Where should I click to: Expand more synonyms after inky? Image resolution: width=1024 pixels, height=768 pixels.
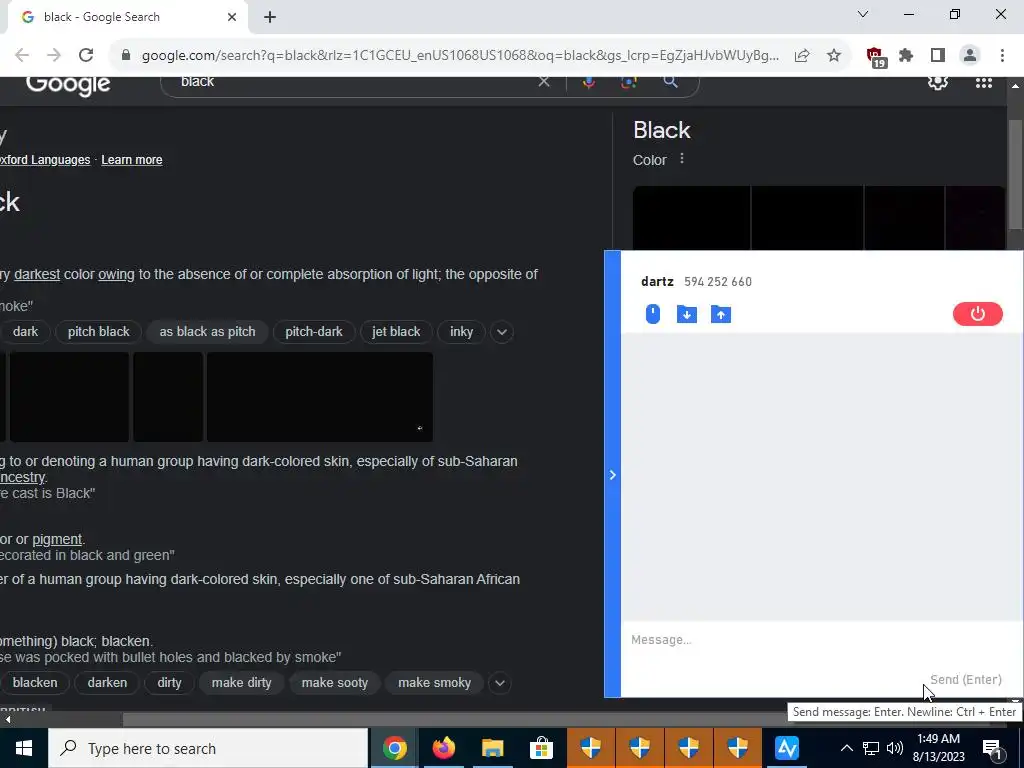[502, 332]
